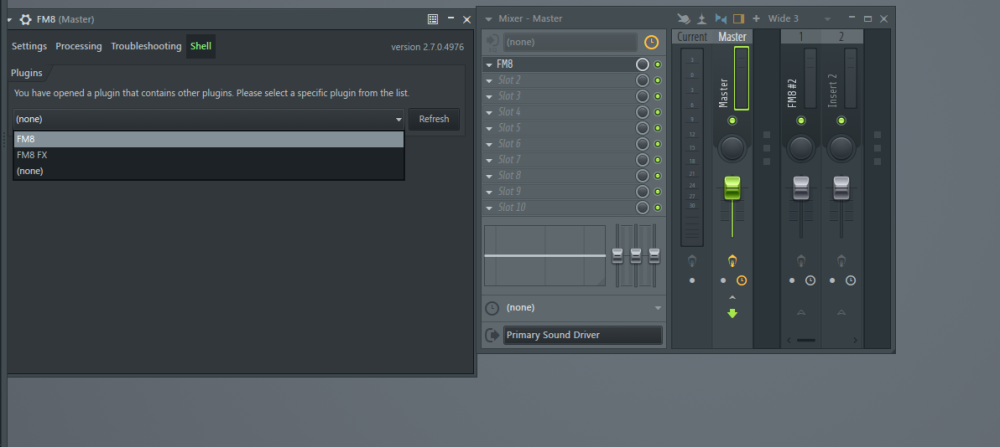Select mixer track 2 header
Image resolution: width=1000 pixels, height=447 pixels.
click(x=841, y=37)
